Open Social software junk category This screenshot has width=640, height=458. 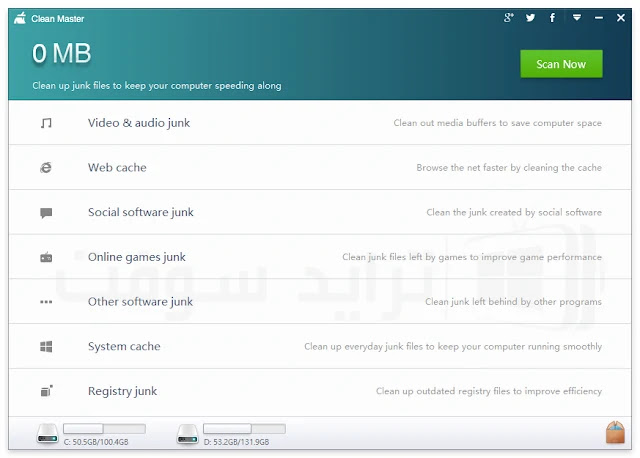(x=141, y=212)
